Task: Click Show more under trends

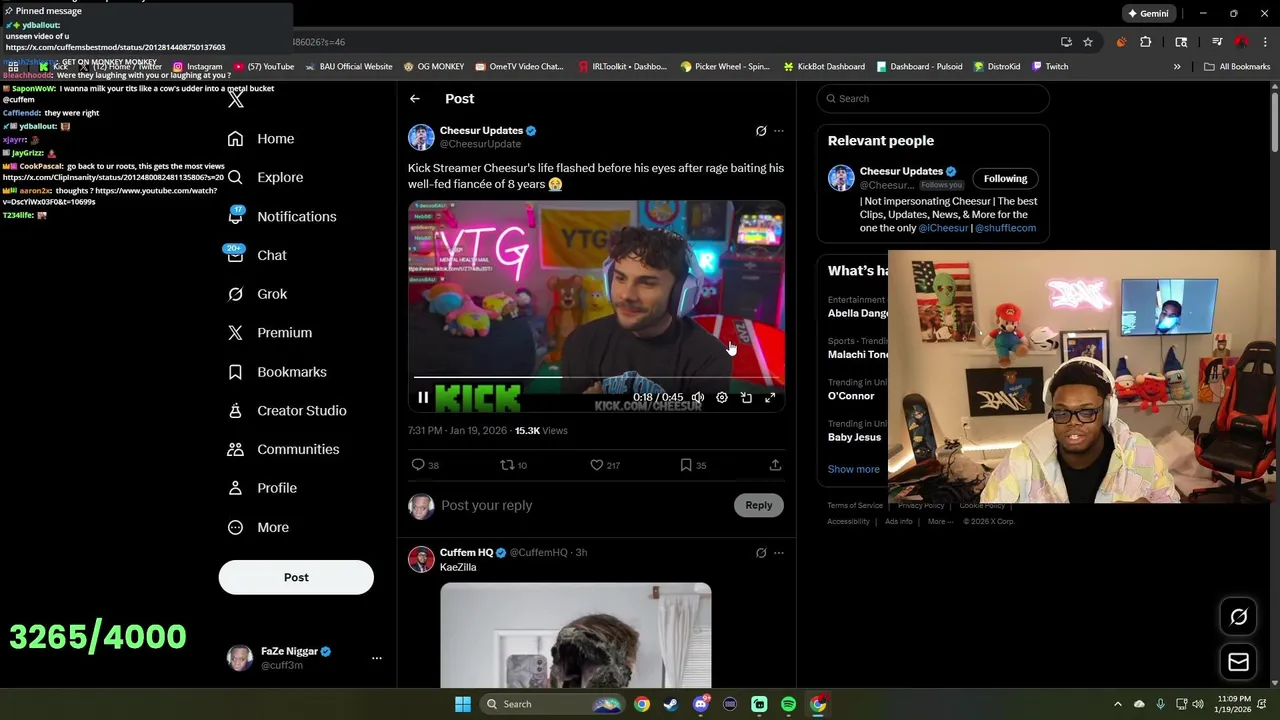Action: click(x=853, y=469)
